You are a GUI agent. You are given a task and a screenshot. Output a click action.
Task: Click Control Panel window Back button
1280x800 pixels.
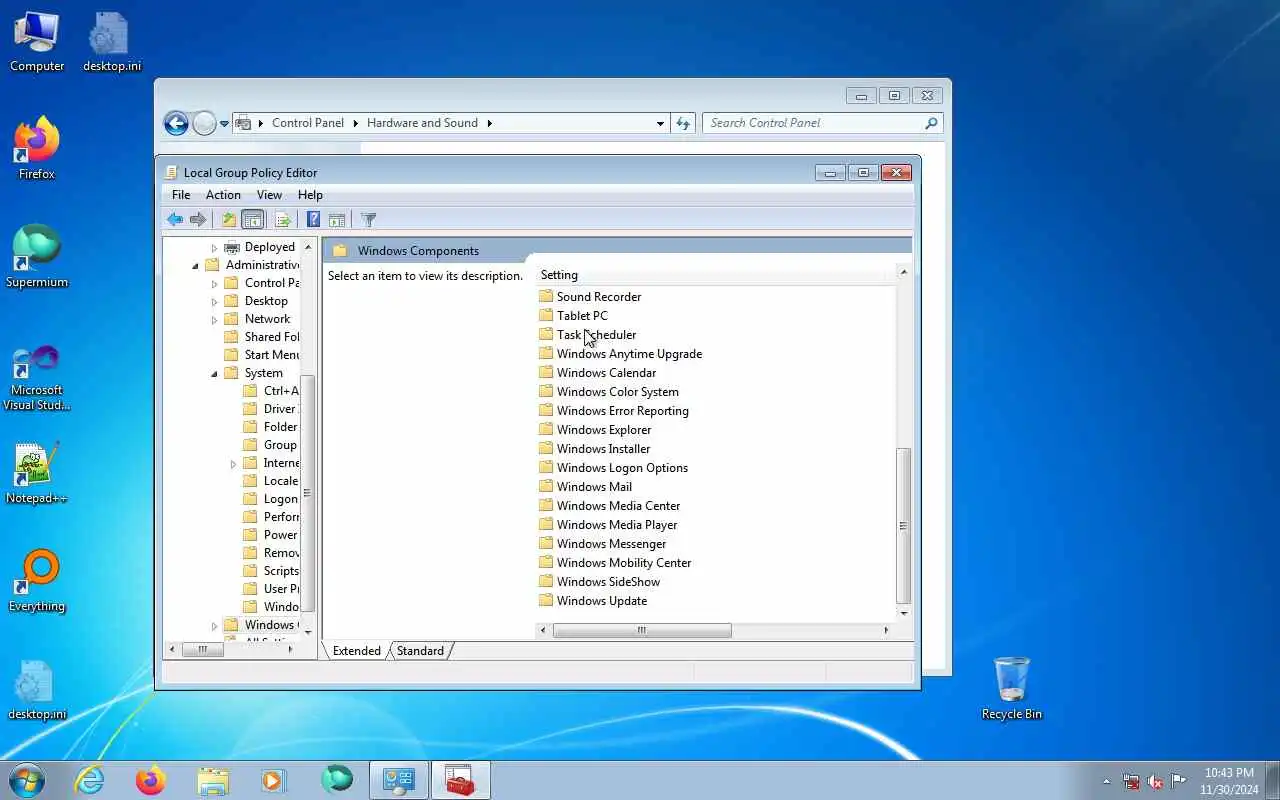[x=176, y=123]
